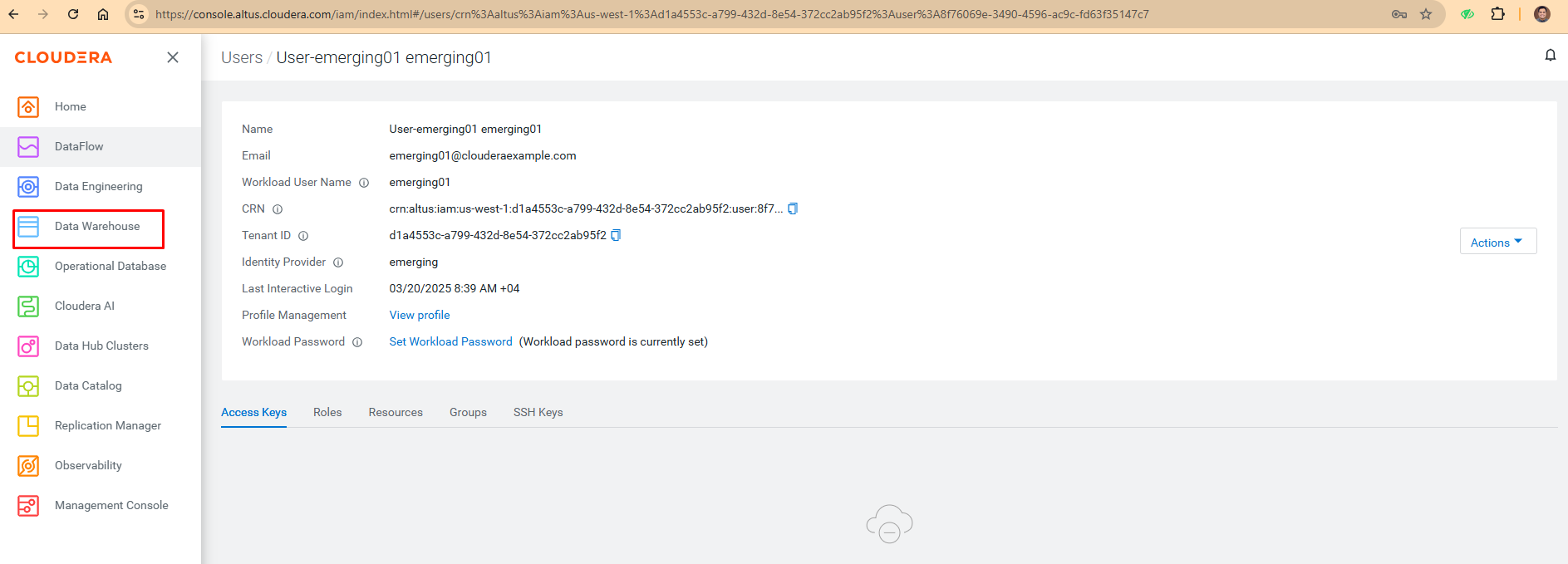Go to Users breadcrumb link
The image size is (1568, 564).
tap(242, 57)
